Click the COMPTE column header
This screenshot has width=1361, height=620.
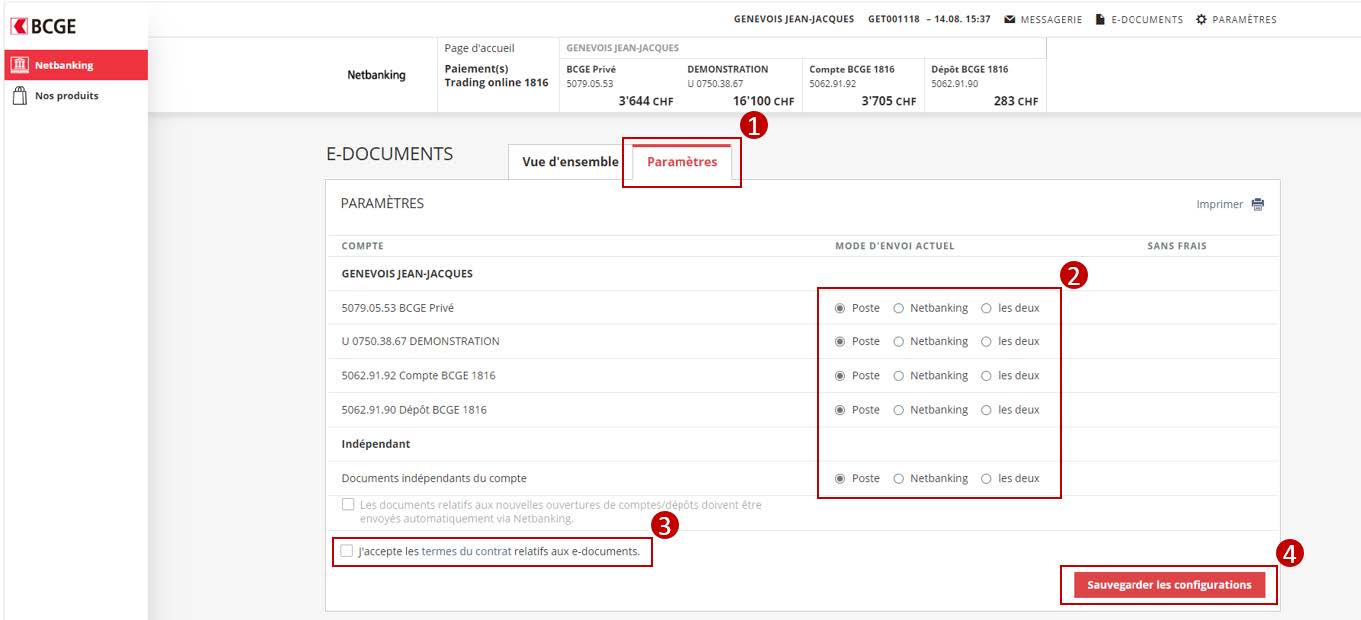coord(363,246)
